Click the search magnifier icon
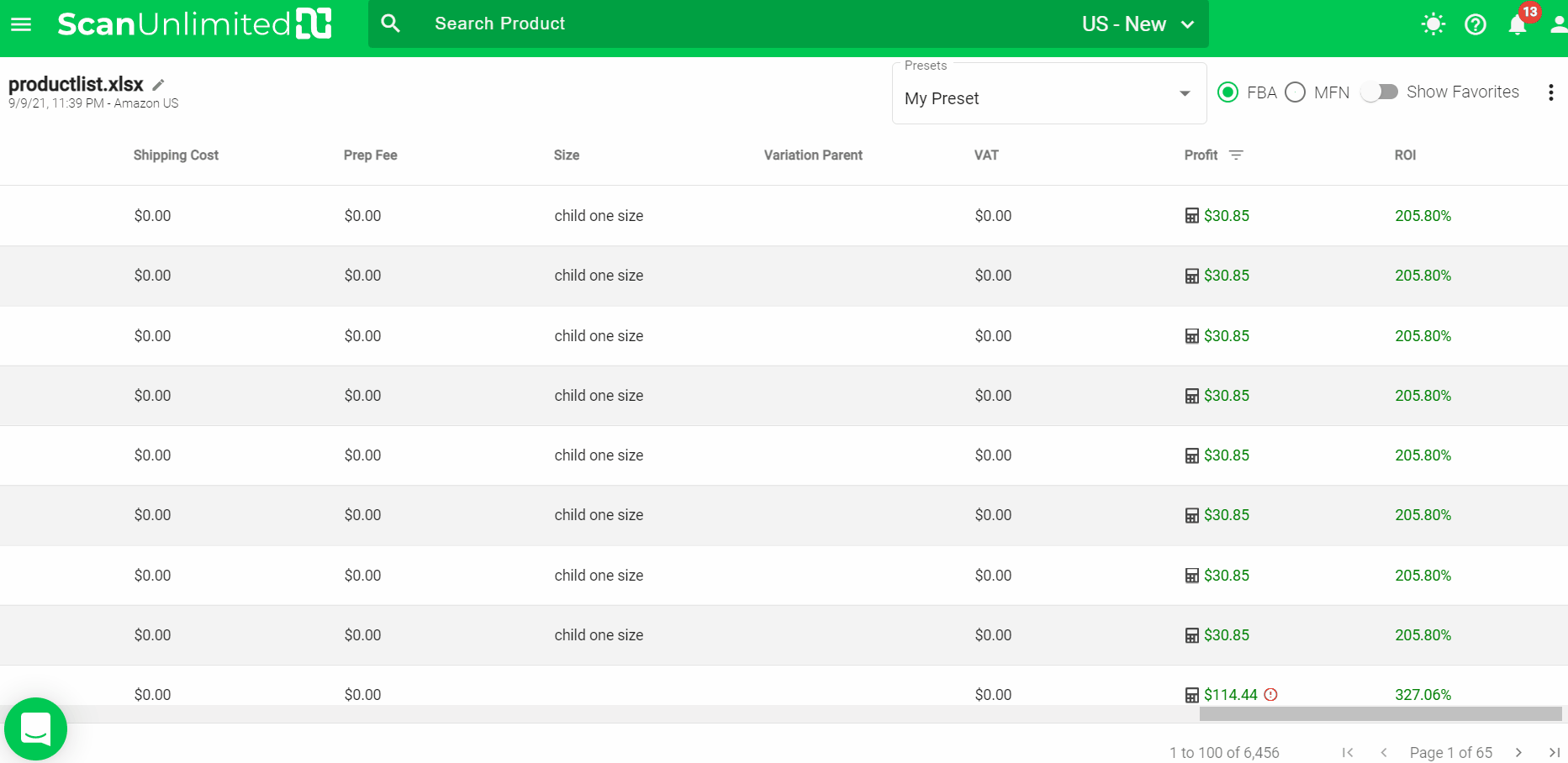Viewport: 1568px width, 763px height. tap(390, 24)
